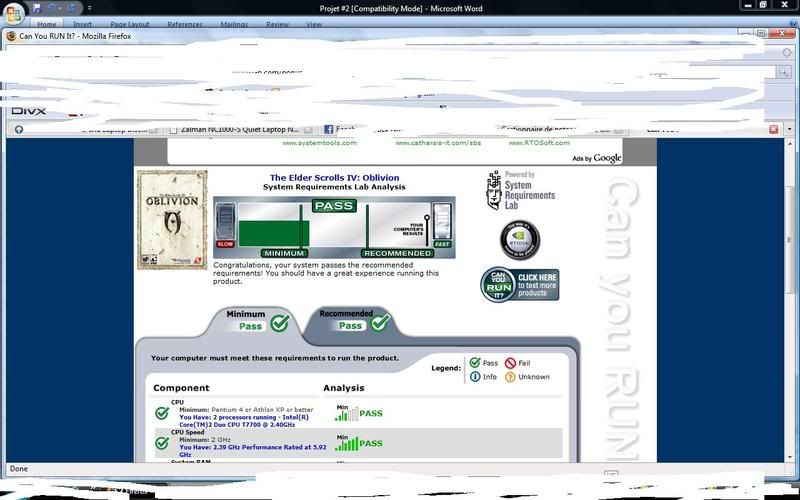Viewport: 800px width, 500px height.
Task: Click the Info legend icon
Action: click(x=475, y=377)
